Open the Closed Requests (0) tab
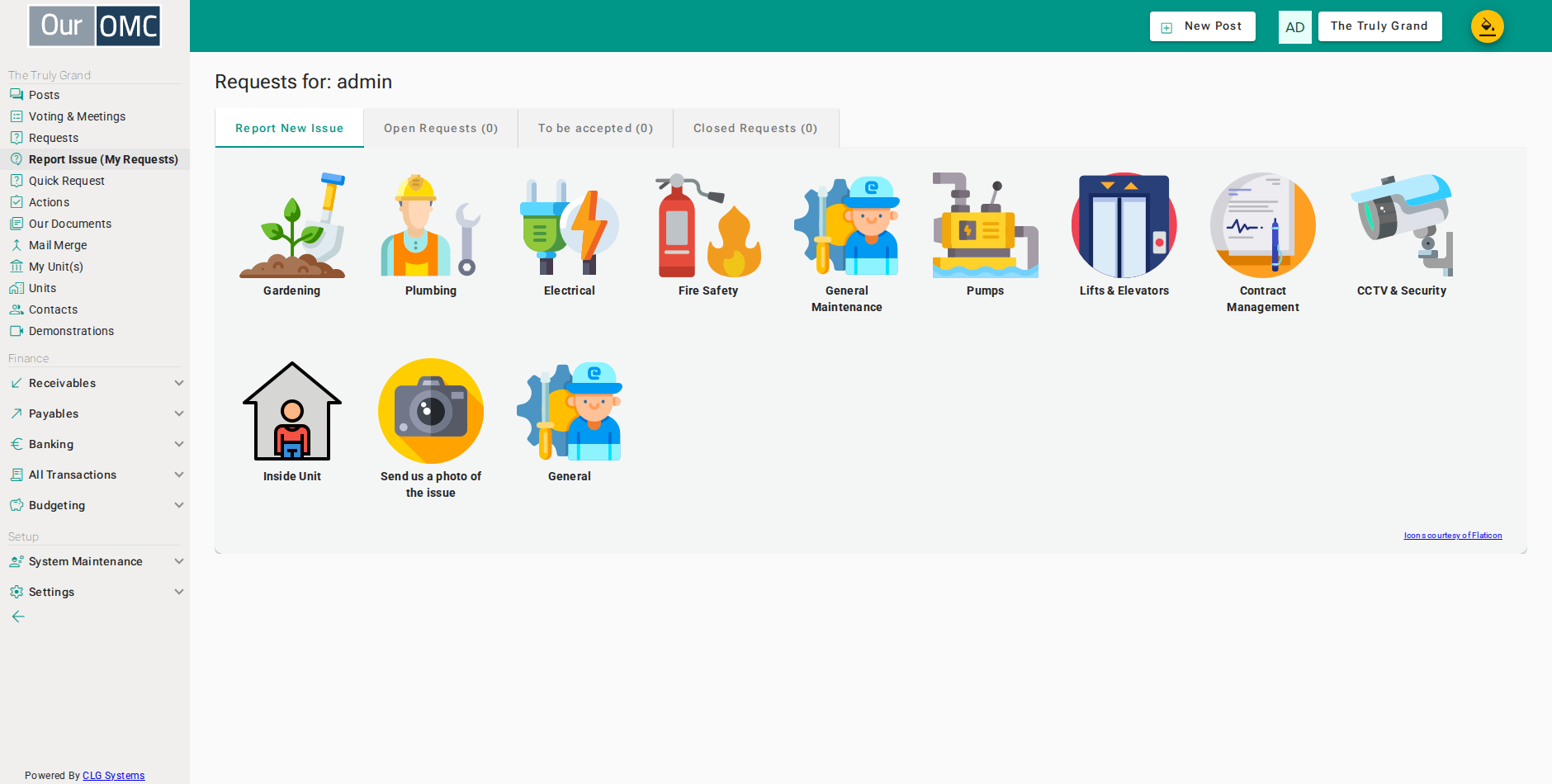This screenshot has height=784, width=1552. click(x=755, y=128)
